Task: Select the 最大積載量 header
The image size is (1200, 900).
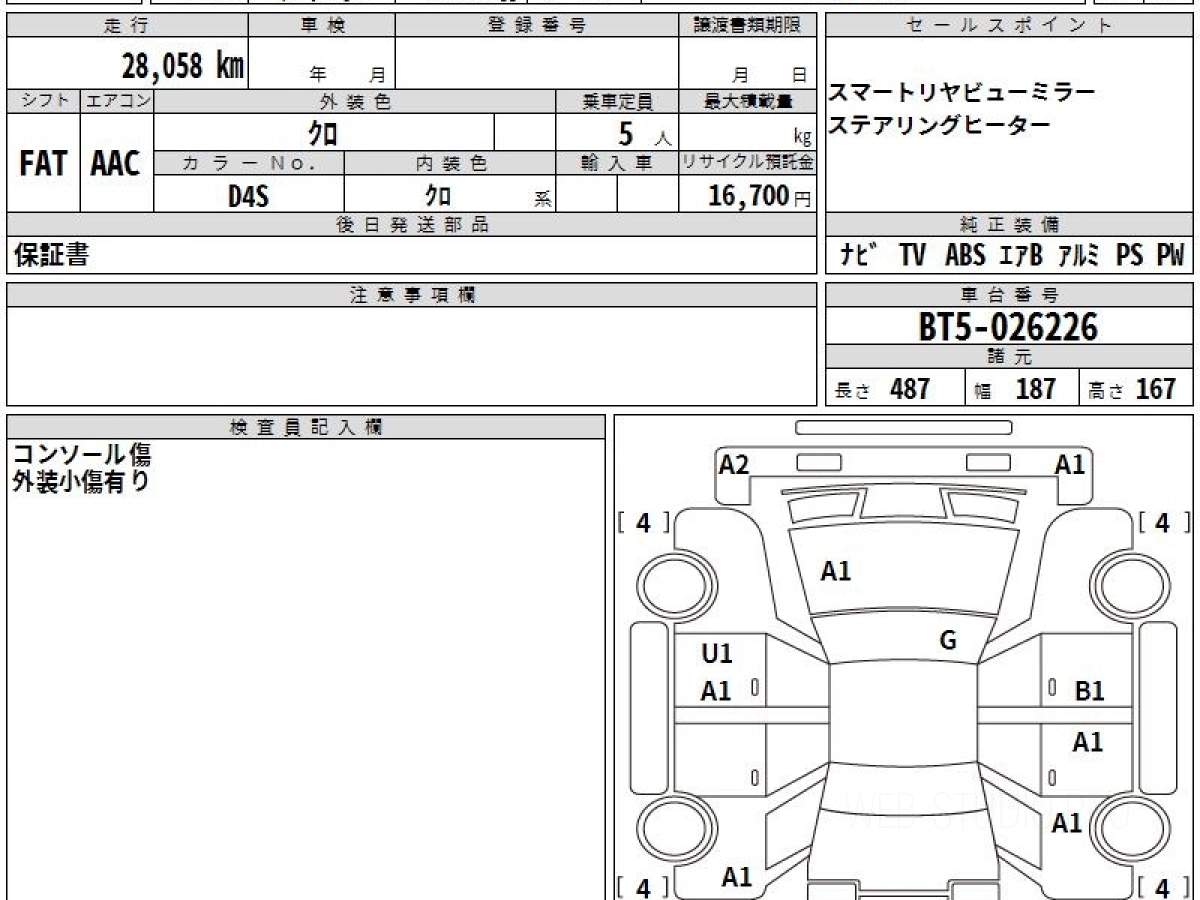Action: 748,101
